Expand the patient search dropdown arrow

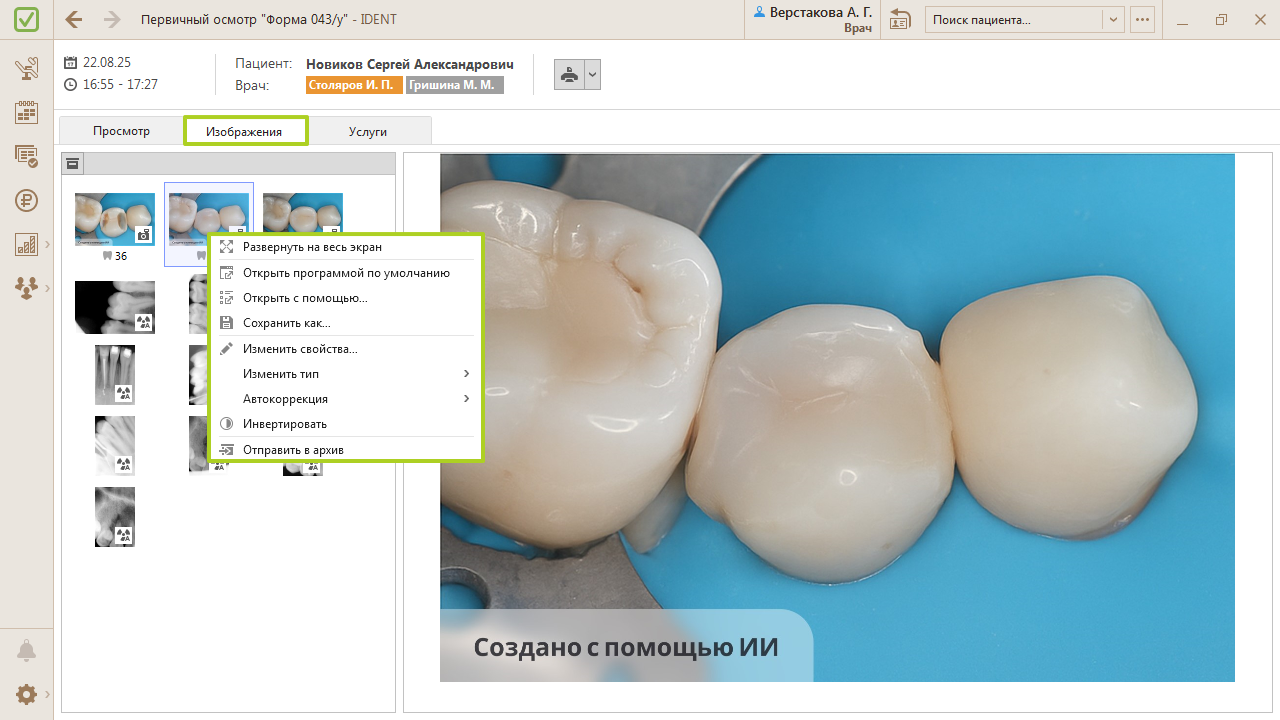tap(1114, 19)
